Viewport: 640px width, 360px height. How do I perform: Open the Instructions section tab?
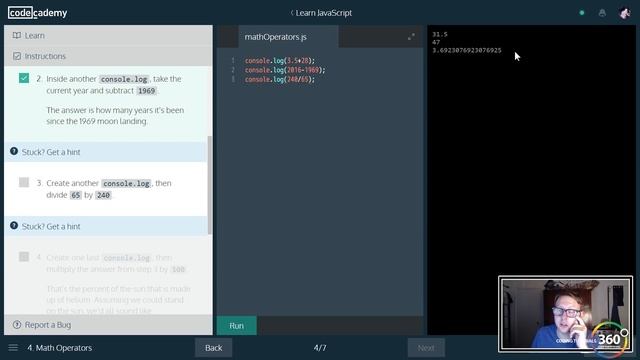tap(108, 56)
